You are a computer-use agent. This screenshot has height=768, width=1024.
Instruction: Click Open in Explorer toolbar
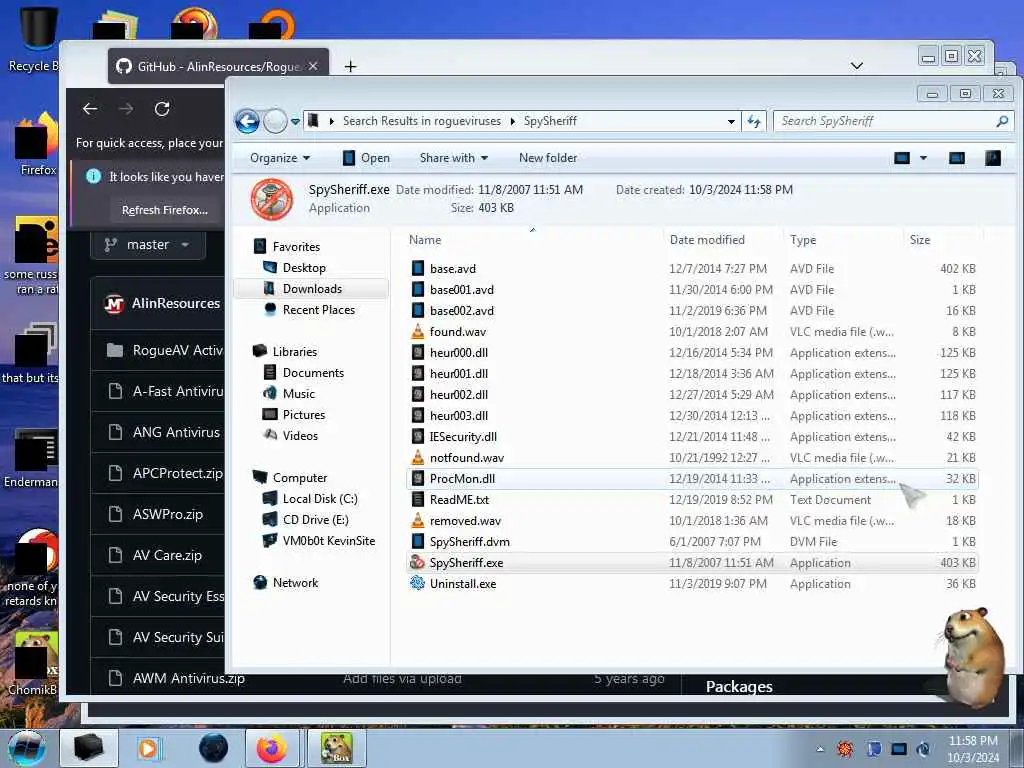point(366,158)
